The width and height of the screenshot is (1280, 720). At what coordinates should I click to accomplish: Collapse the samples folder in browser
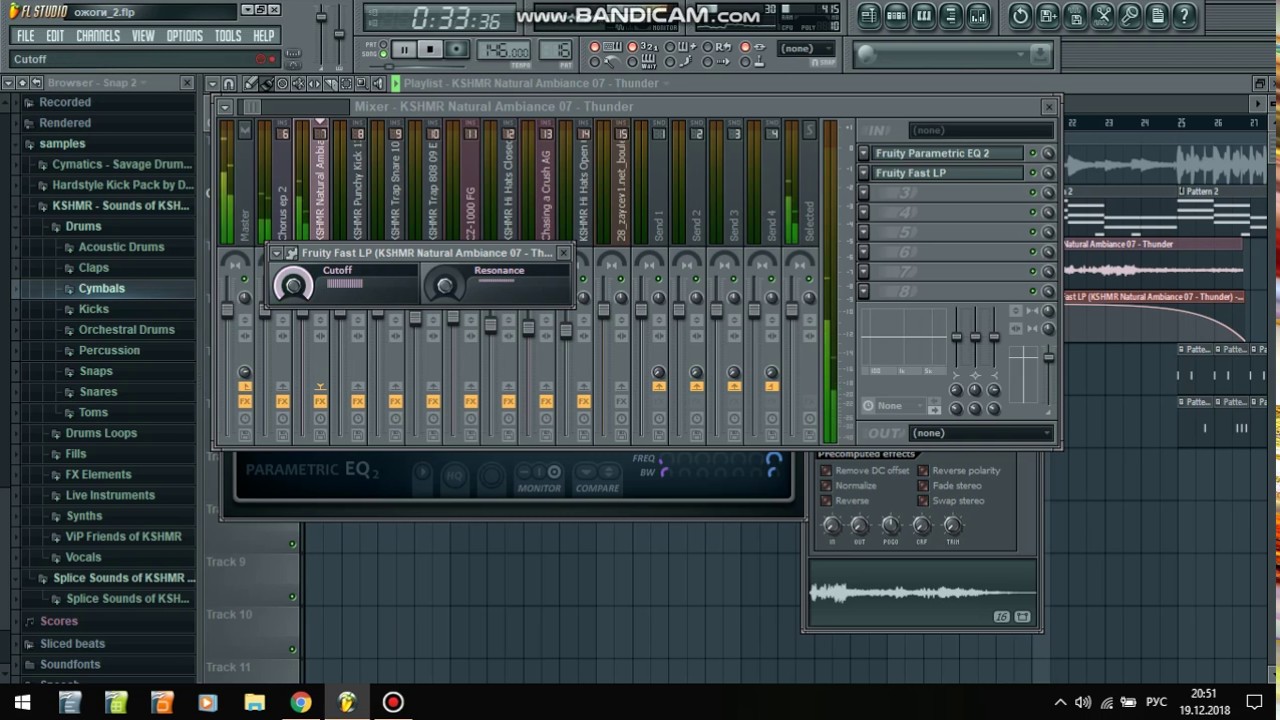tap(62, 144)
